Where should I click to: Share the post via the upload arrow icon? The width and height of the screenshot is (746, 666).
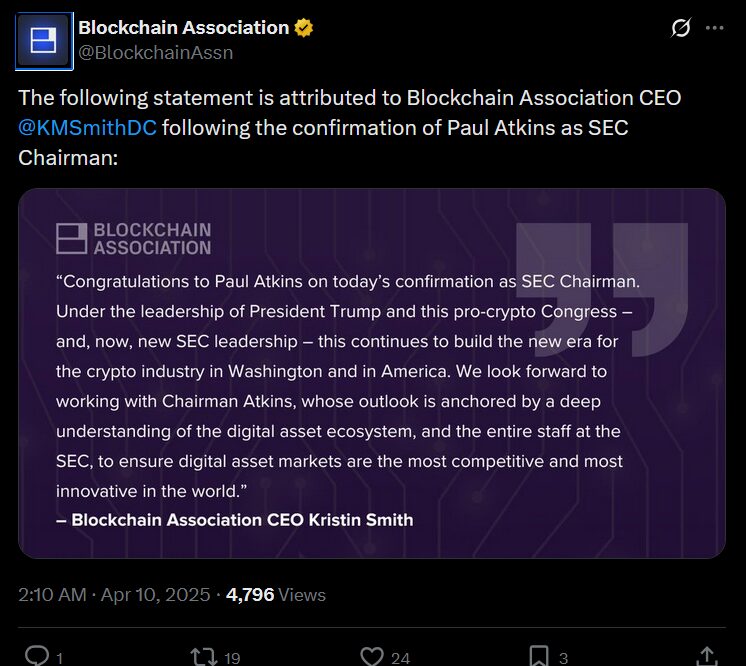tap(706, 655)
